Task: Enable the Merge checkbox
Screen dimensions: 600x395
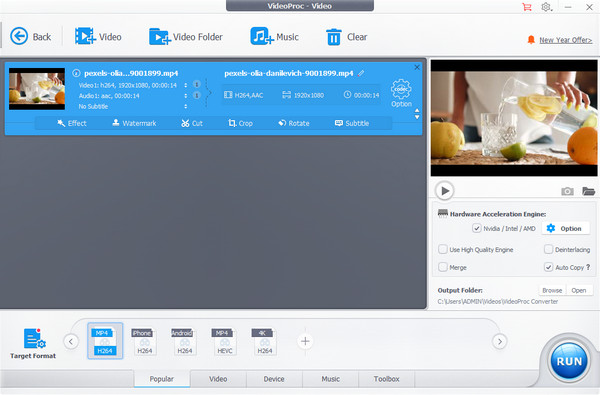Action: point(443,267)
